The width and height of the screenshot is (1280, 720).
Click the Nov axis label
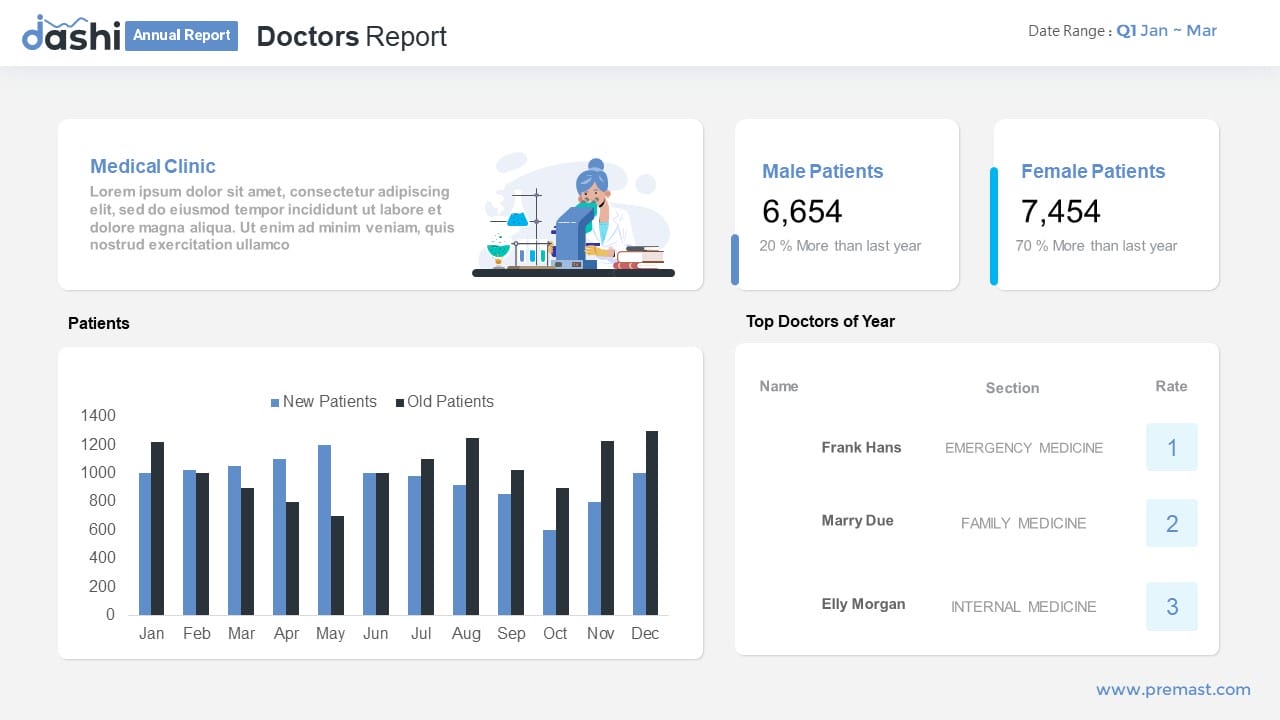(x=601, y=633)
